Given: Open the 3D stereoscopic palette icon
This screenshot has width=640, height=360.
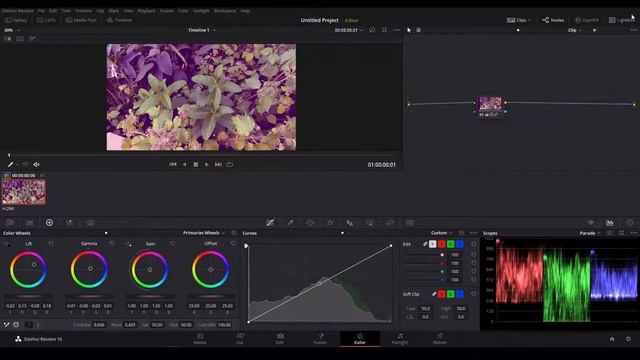Looking at the screenshot, I should pyautogui.click(x=410, y=222).
